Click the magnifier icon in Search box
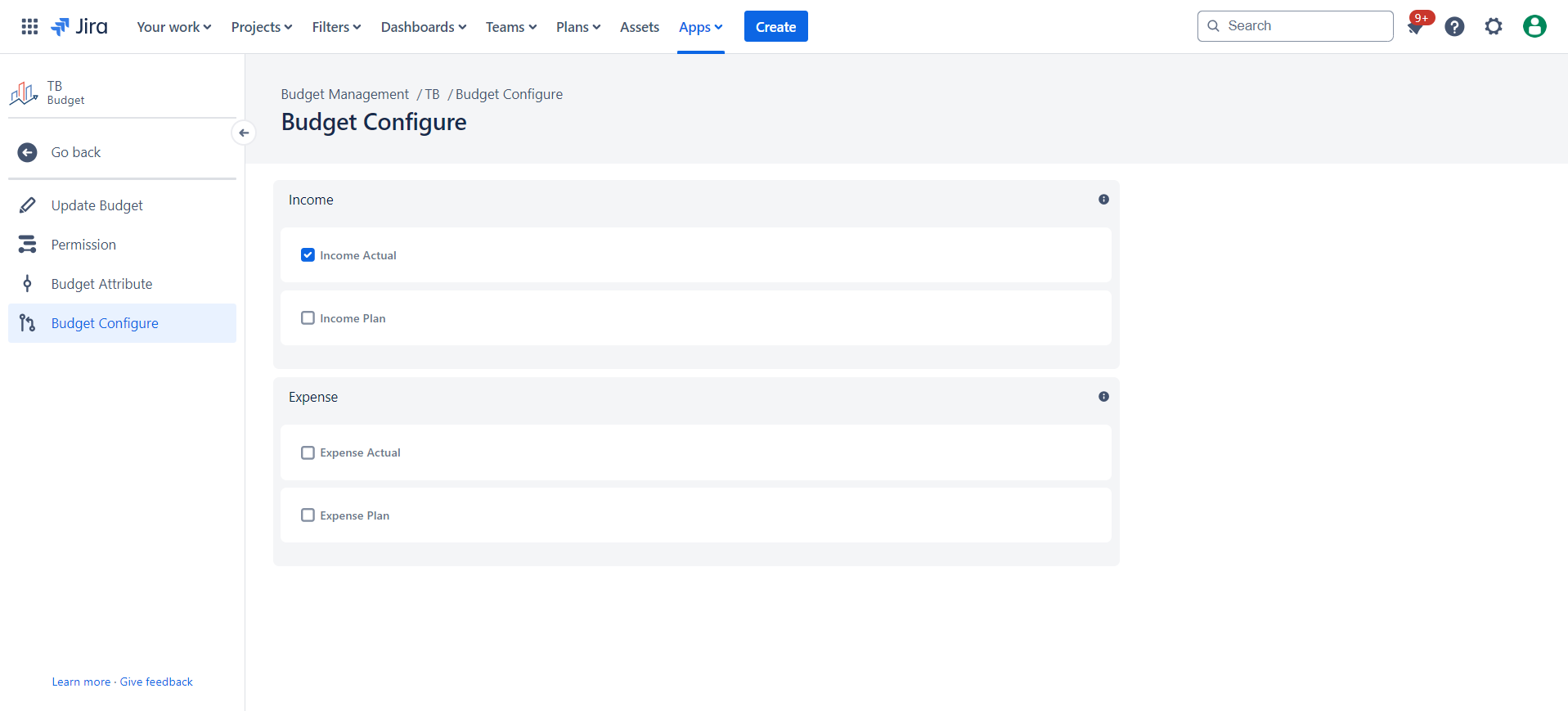This screenshot has width=1568, height=711. (x=1214, y=26)
